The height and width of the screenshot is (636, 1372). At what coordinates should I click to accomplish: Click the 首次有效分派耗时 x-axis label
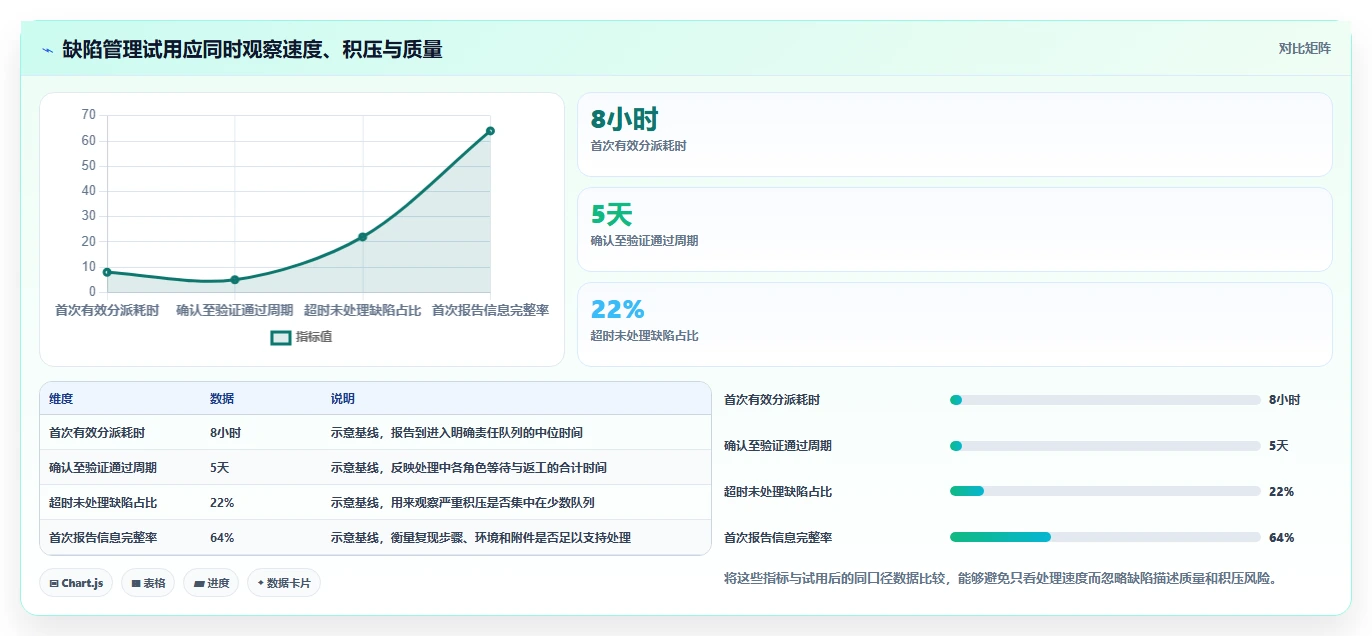click(107, 311)
